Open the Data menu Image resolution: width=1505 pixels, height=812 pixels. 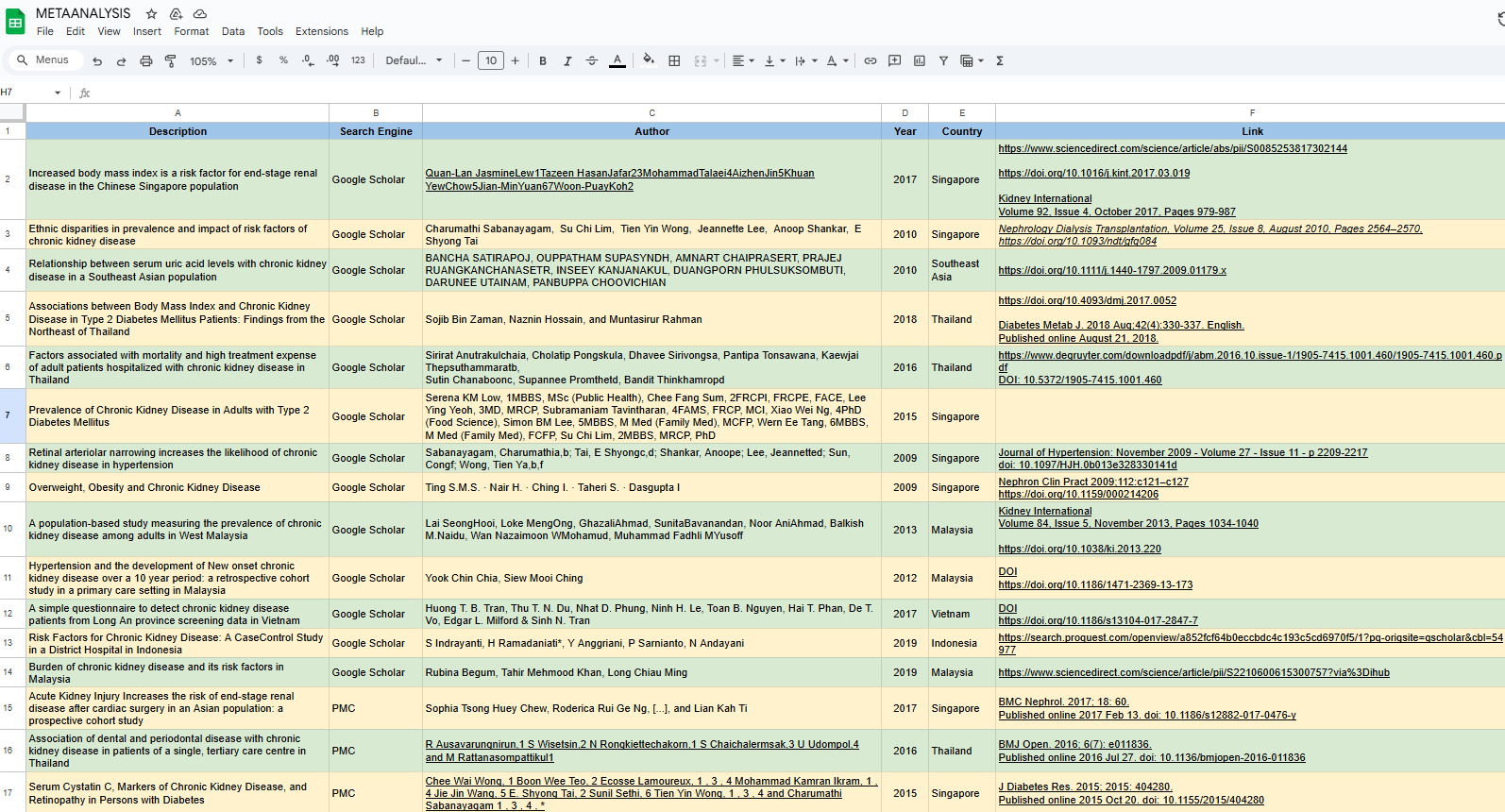click(x=233, y=31)
